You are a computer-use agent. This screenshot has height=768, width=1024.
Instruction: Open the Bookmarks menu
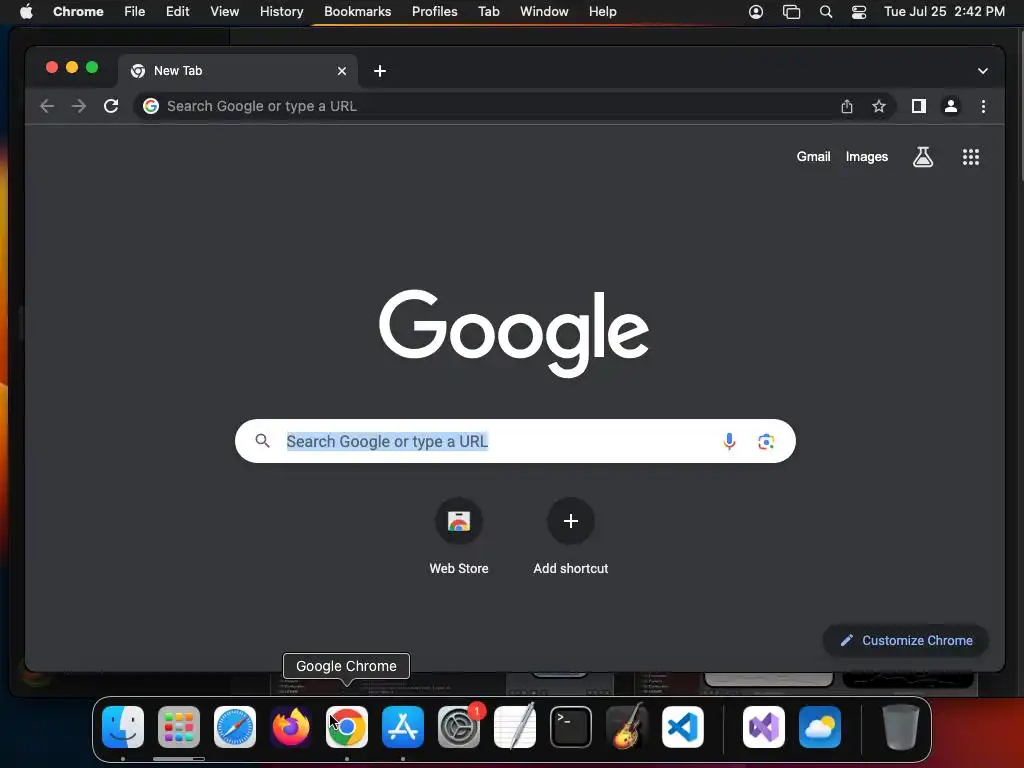(357, 12)
